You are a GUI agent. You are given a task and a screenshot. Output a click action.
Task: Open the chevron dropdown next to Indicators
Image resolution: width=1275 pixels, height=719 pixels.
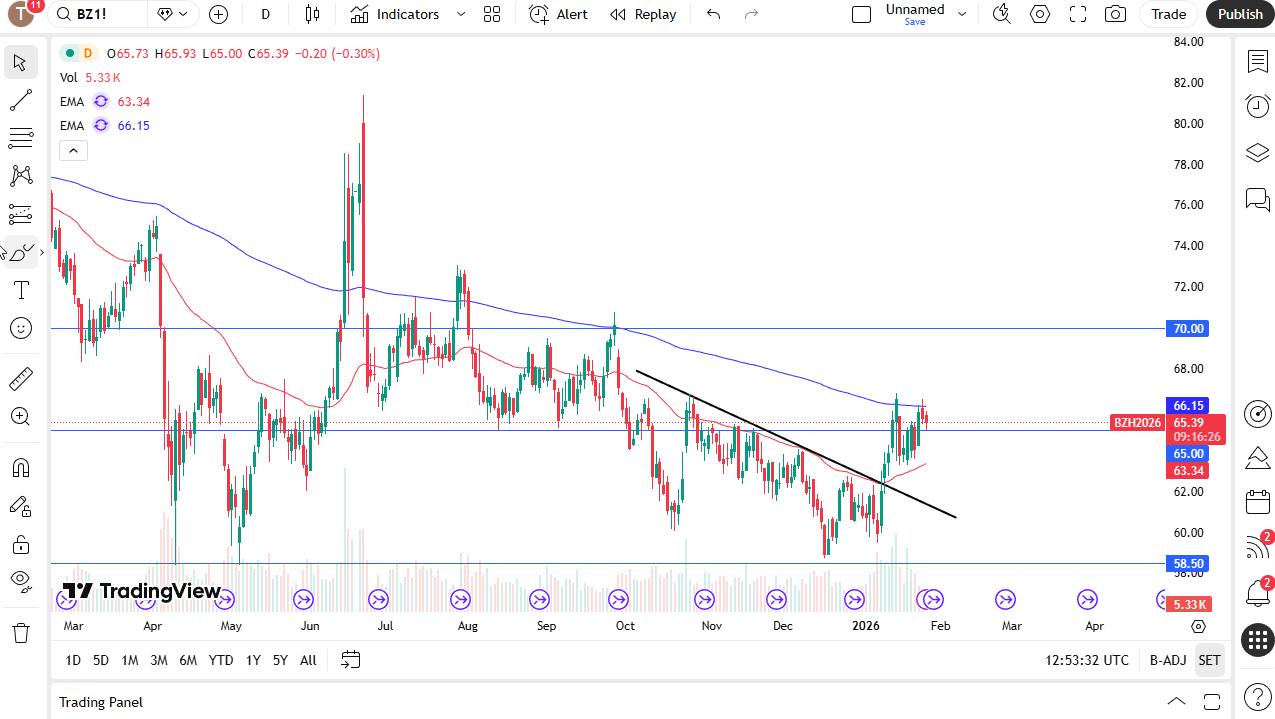click(461, 14)
